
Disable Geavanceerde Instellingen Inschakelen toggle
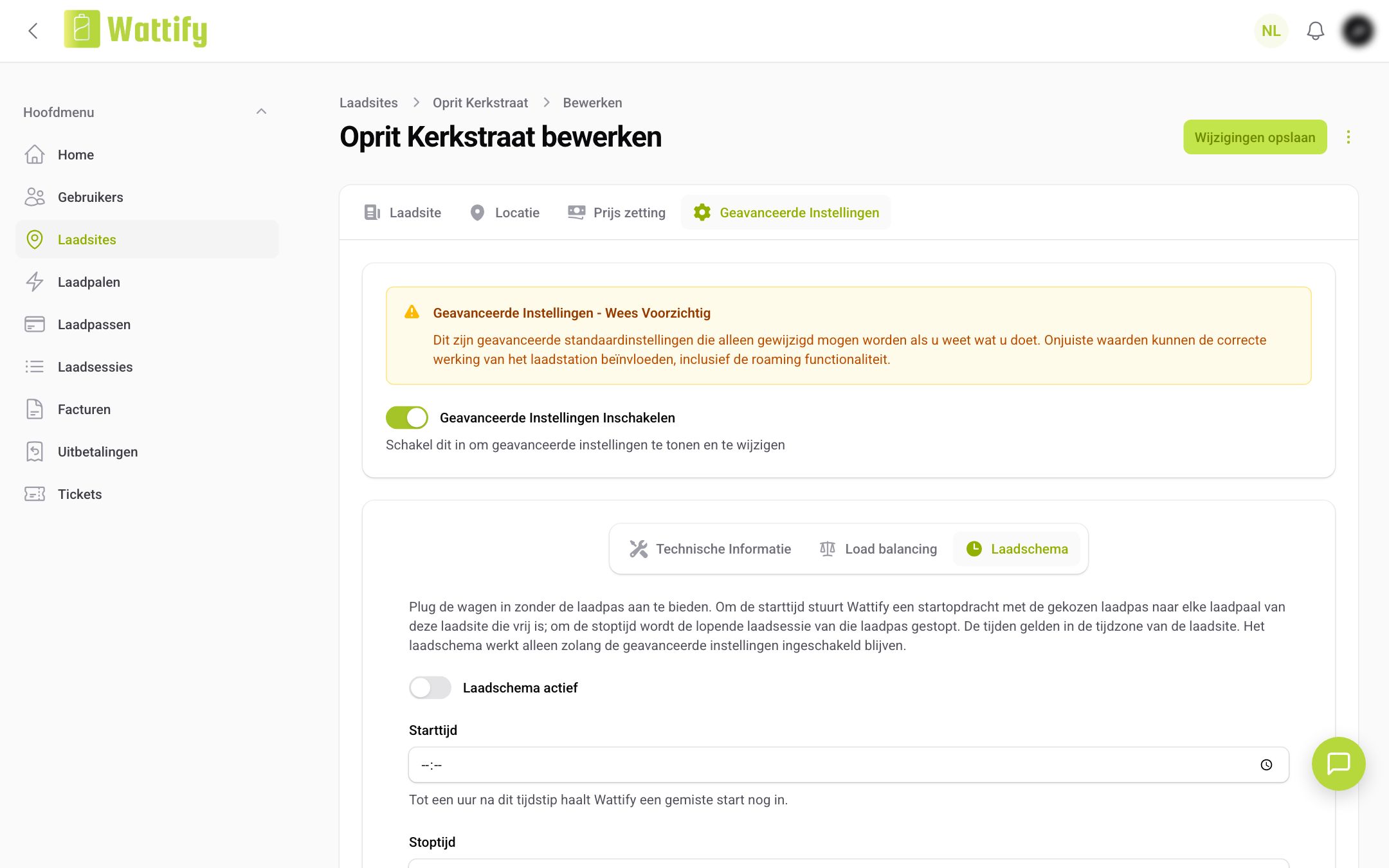(407, 418)
